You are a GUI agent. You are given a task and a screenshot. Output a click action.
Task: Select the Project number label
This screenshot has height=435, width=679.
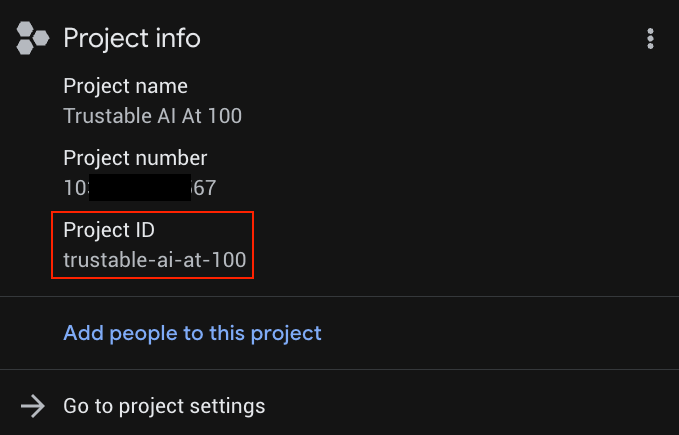click(135, 158)
